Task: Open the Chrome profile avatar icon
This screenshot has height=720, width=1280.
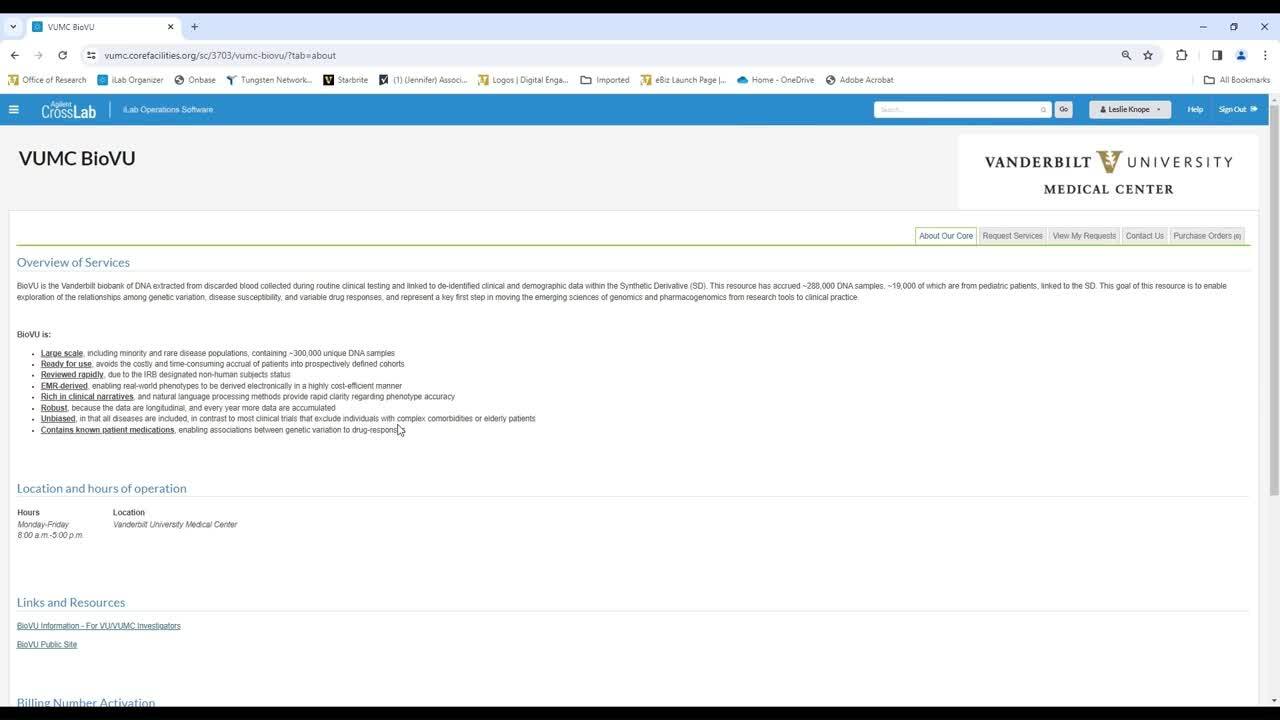Action: tap(1241, 56)
